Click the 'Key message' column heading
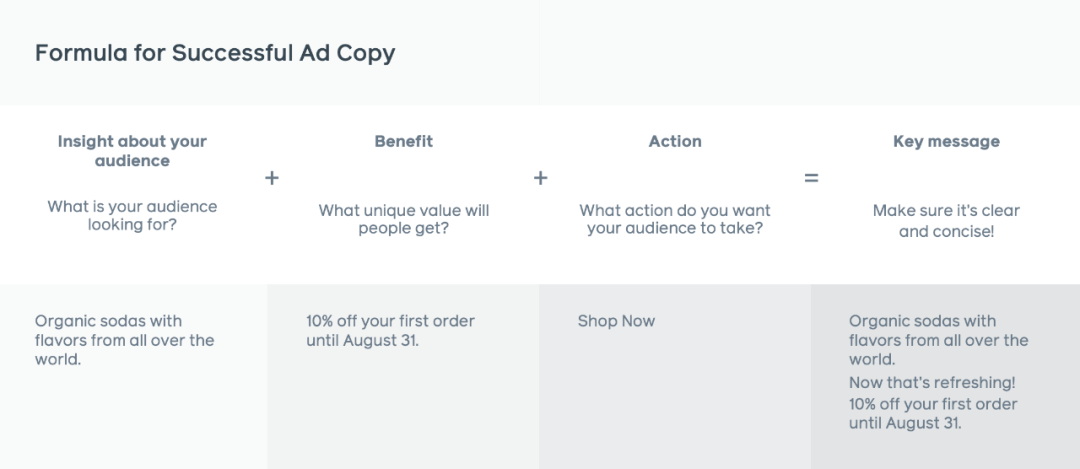Viewport: 1080px width, 469px height. click(946, 141)
